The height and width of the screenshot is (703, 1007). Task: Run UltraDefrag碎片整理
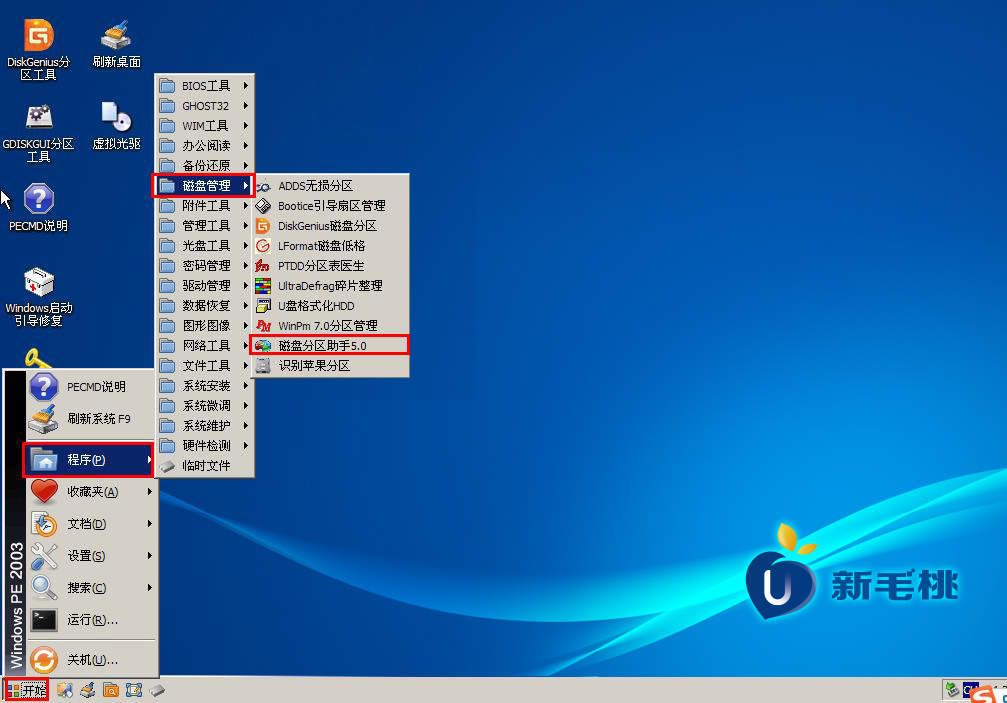(x=330, y=286)
